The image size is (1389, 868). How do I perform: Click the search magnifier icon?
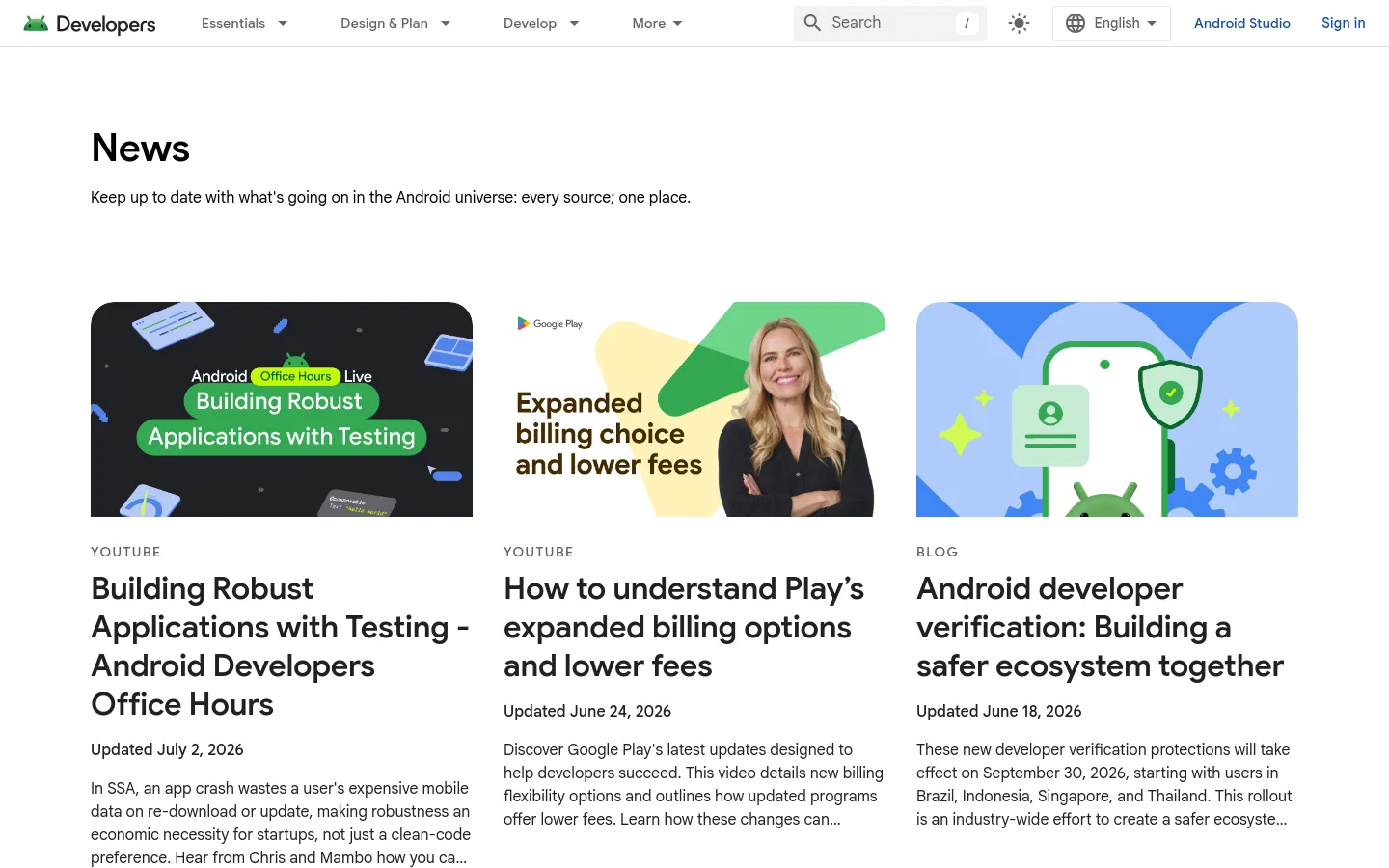(813, 23)
